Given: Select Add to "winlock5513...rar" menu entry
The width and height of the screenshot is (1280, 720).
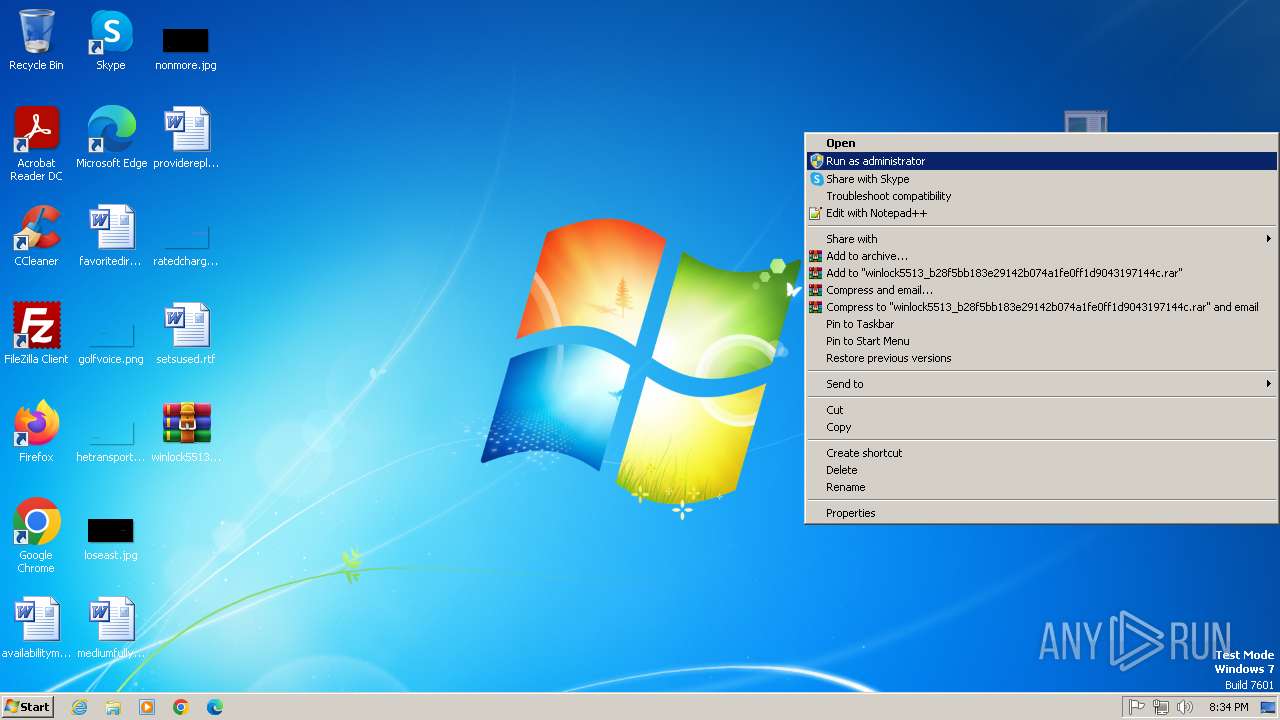Looking at the screenshot, I should tap(1042, 273).
